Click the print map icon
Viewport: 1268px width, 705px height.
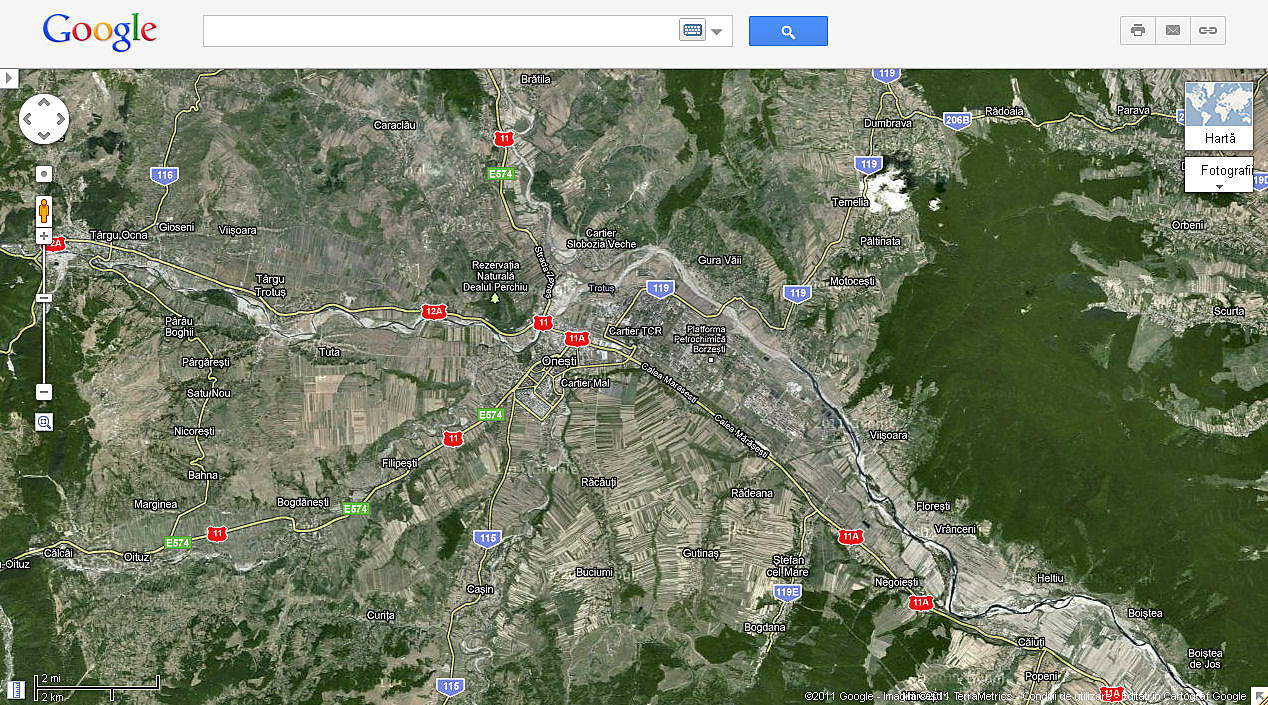coord(1137,30)
